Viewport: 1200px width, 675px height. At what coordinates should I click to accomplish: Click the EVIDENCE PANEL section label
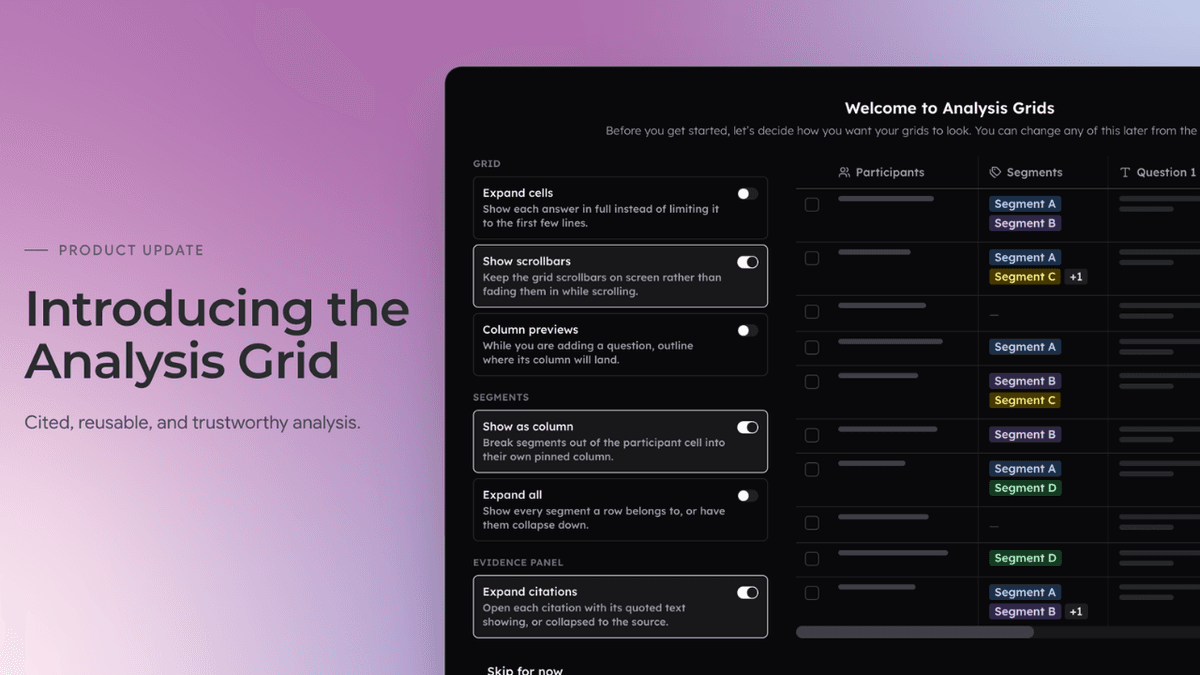(x=518, y=562)
